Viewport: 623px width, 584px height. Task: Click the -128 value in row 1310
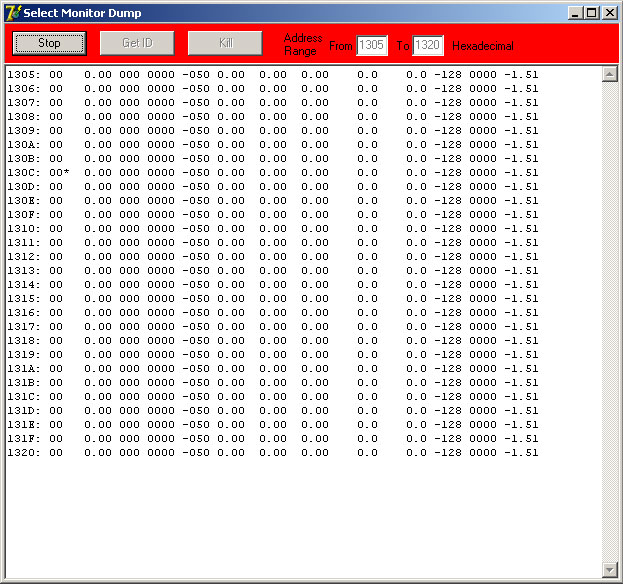[448, 229]
